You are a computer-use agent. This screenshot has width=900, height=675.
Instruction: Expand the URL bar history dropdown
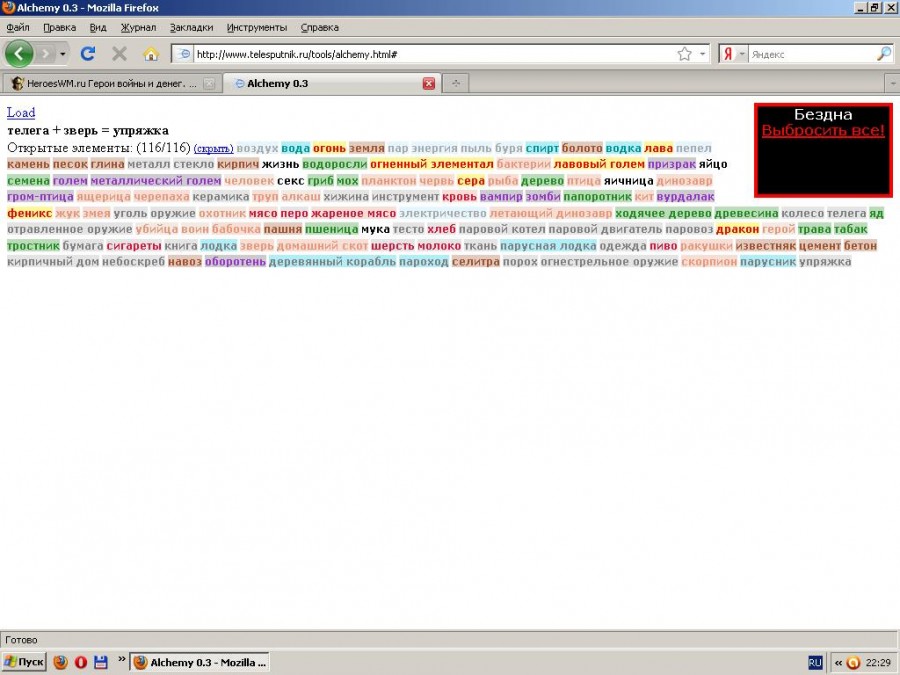(x=703, y=54)
